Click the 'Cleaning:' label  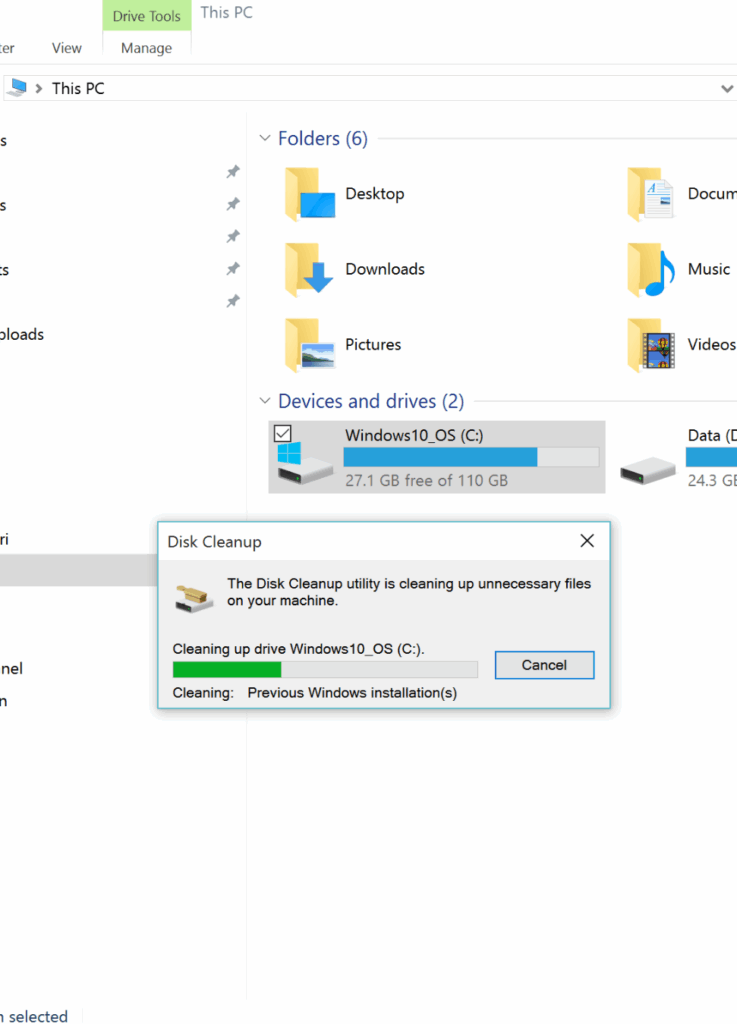pyautogui.click(x=203, y=693)
